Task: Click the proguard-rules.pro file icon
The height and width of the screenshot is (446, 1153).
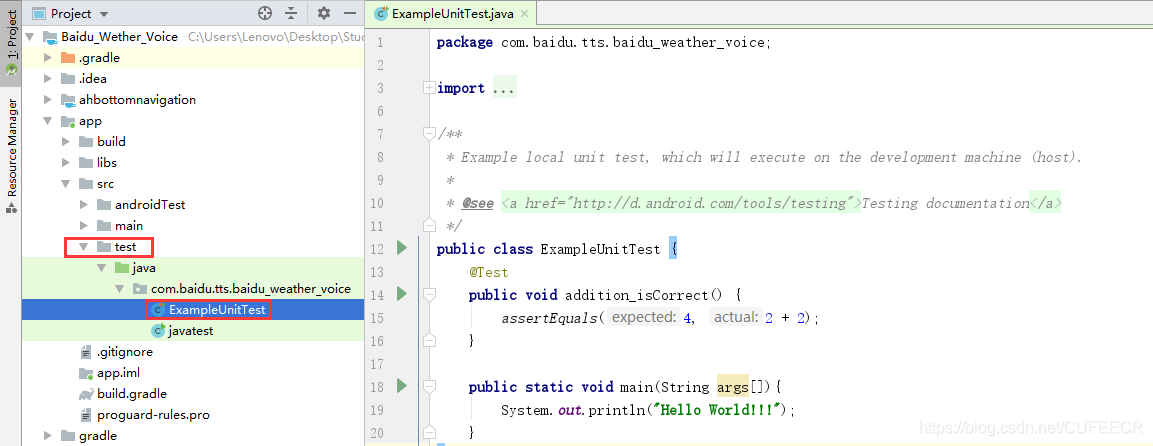Action: click(86, 415)
